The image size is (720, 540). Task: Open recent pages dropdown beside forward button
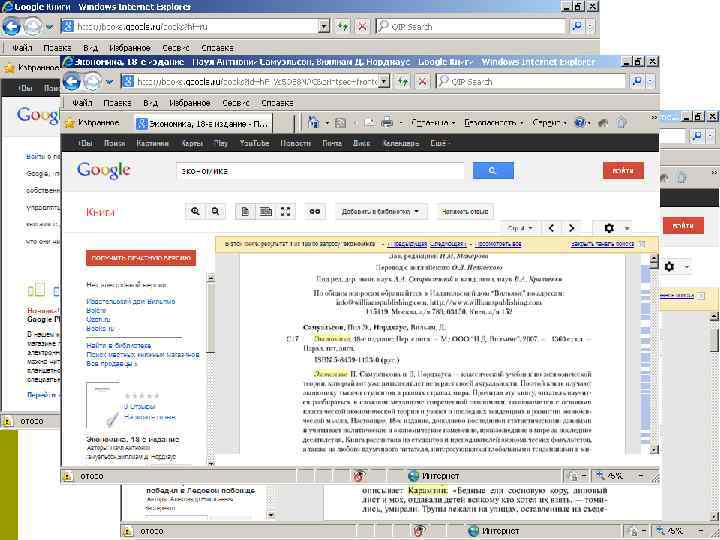[x=110, y=82]
